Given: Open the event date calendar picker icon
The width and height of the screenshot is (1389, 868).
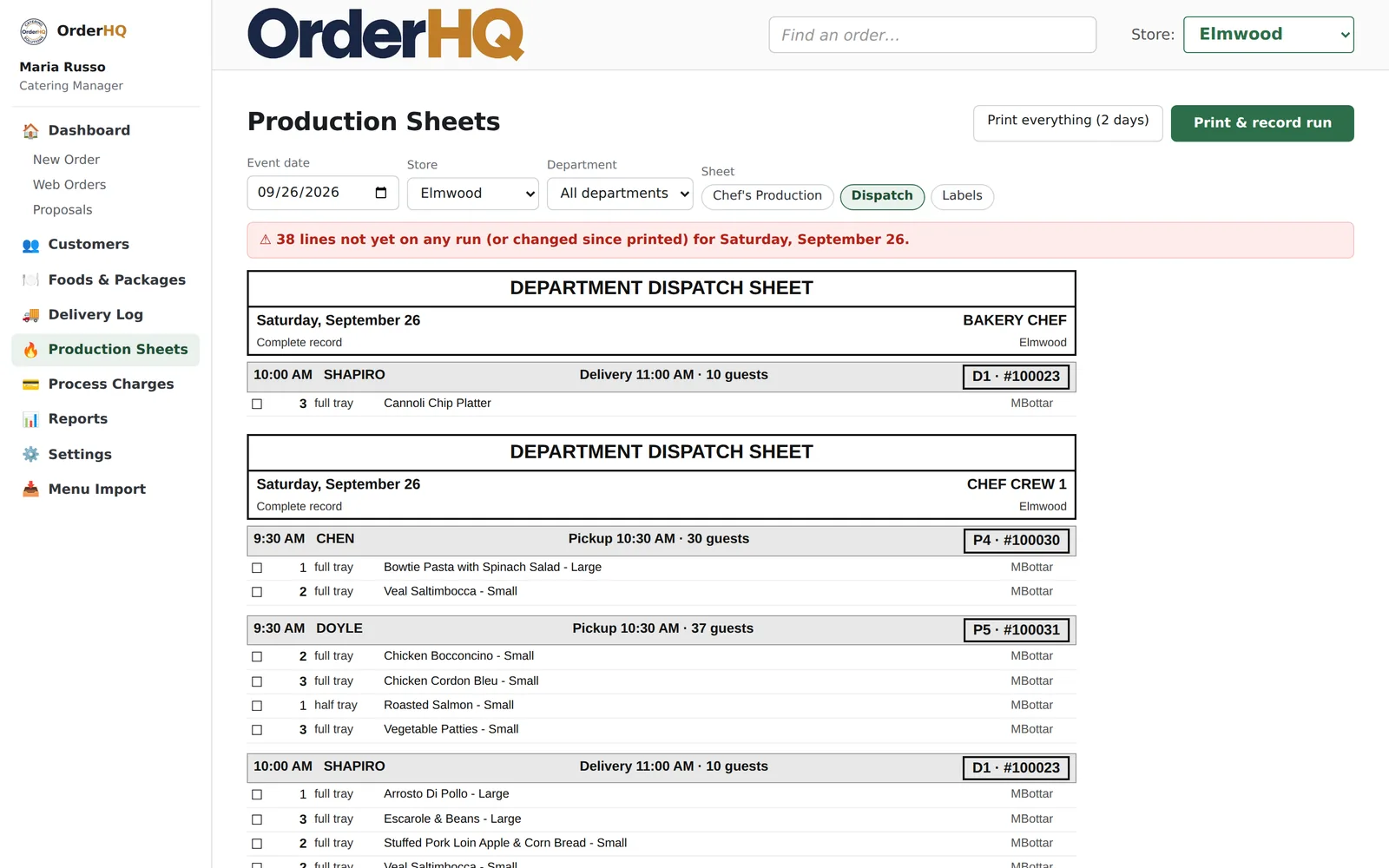Looking at the screenshot, I should 380,193.
